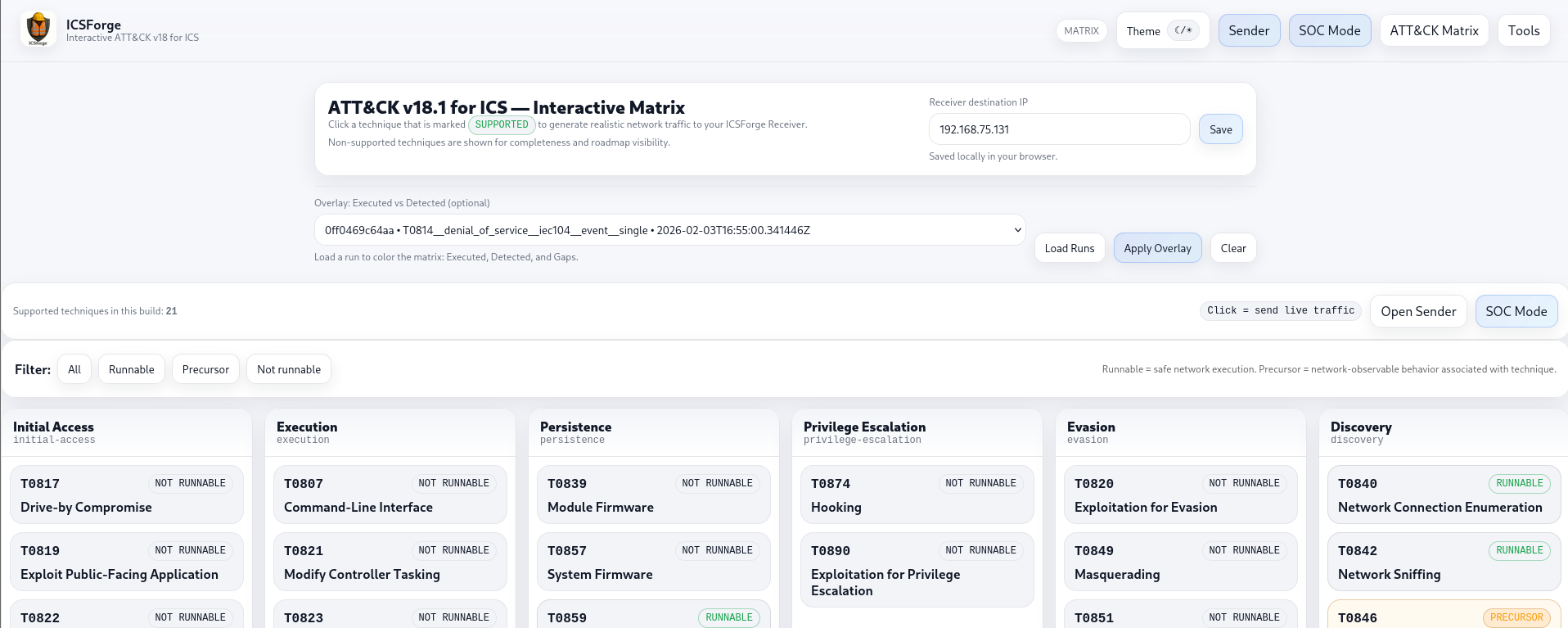The width and height of the screenshot is (1568, 628).
Task: Expand the overlay run selection dropdown
Action: click(669, 230)
